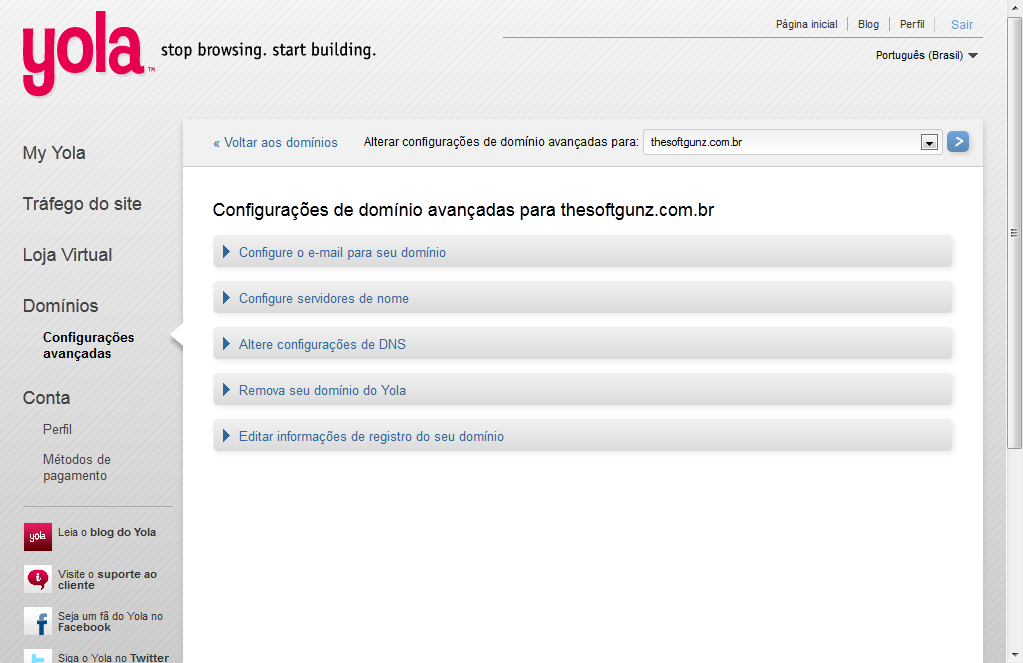Click the scrollbar down arrow
This screenshot has width=1023, height=663.
tap(1014, 655)
